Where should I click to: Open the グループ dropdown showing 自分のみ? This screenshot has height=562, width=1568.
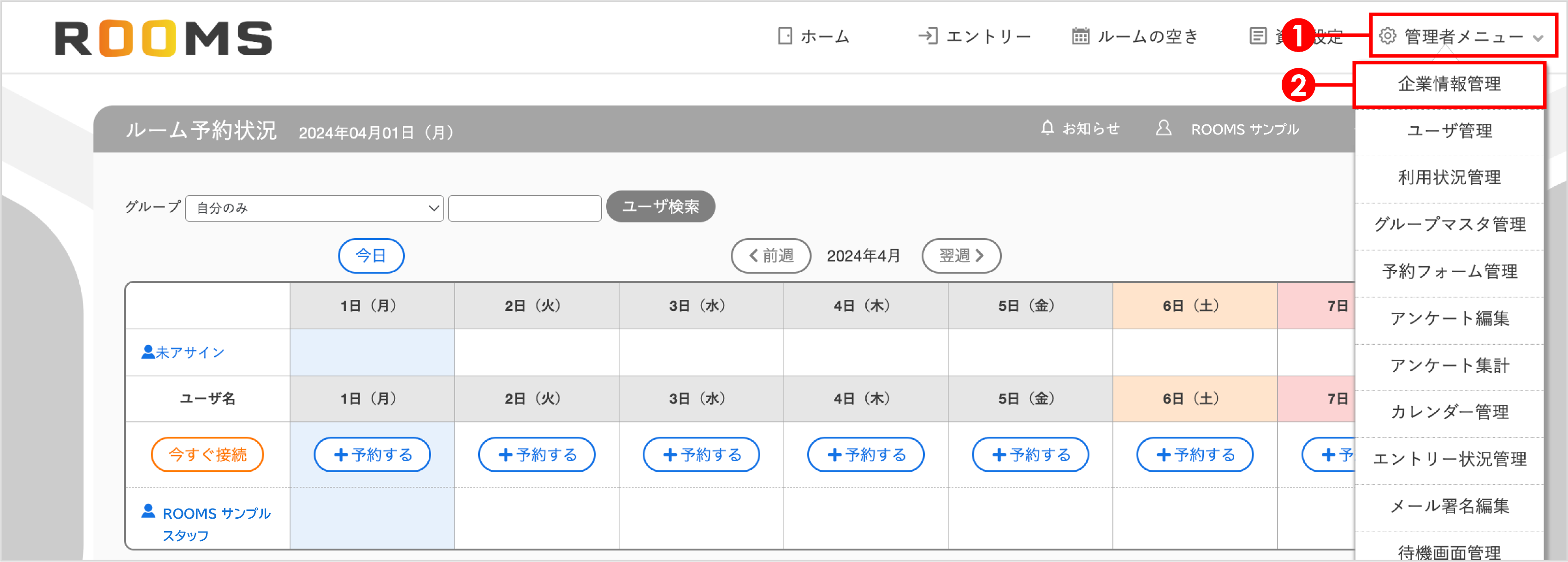coord(314,208)
